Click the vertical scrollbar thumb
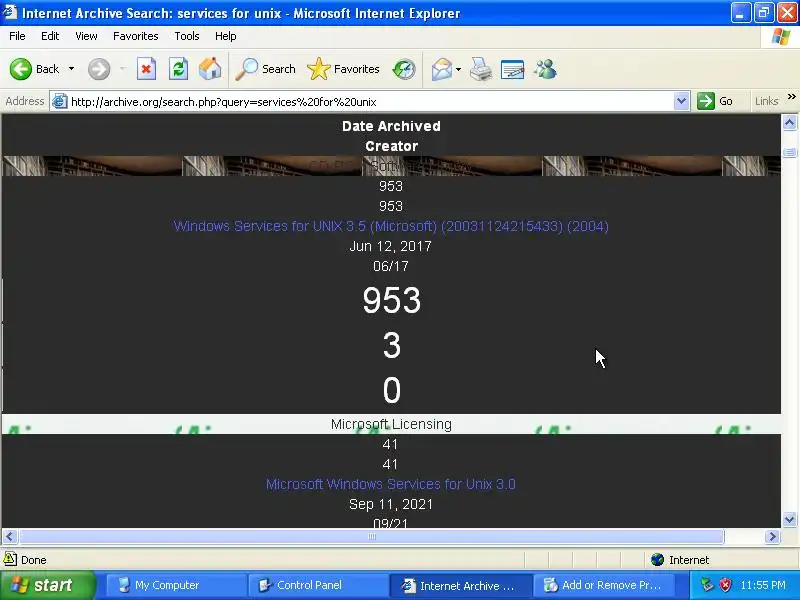Viewport: 800px width, 600px height. pos(789,152)
